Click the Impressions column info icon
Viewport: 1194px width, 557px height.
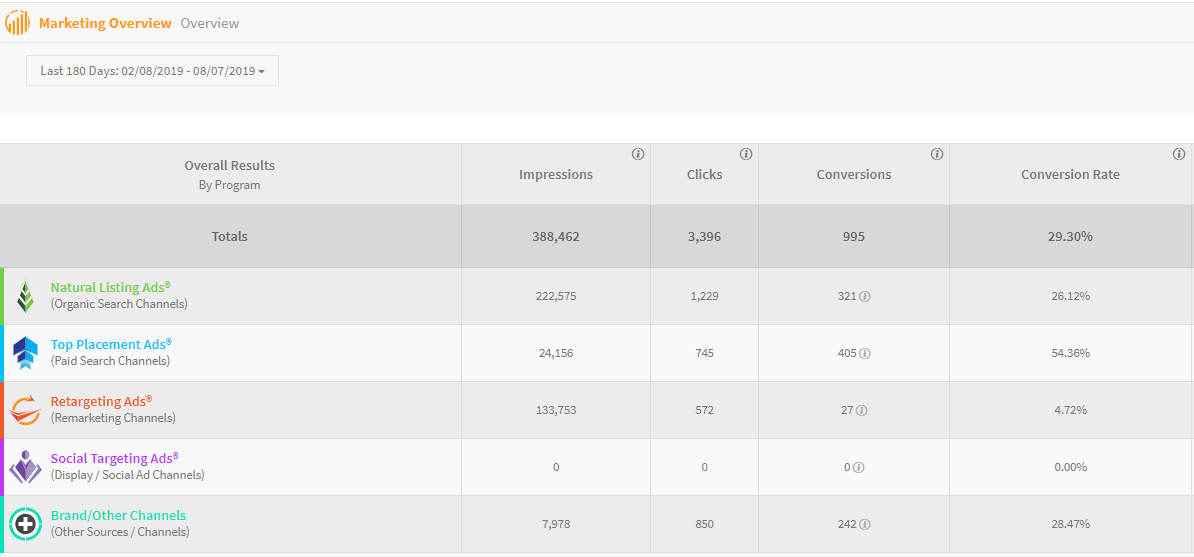click(x=638, y=154)
